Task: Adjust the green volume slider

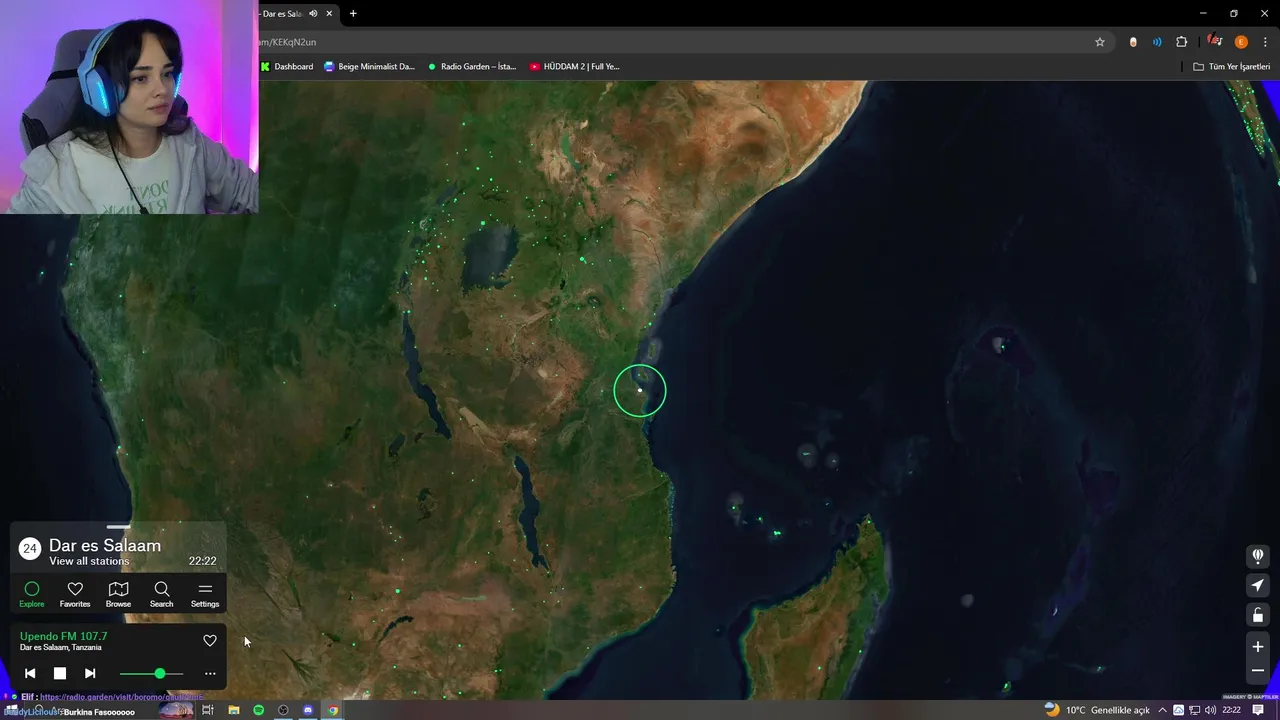Action: (152, 674)
